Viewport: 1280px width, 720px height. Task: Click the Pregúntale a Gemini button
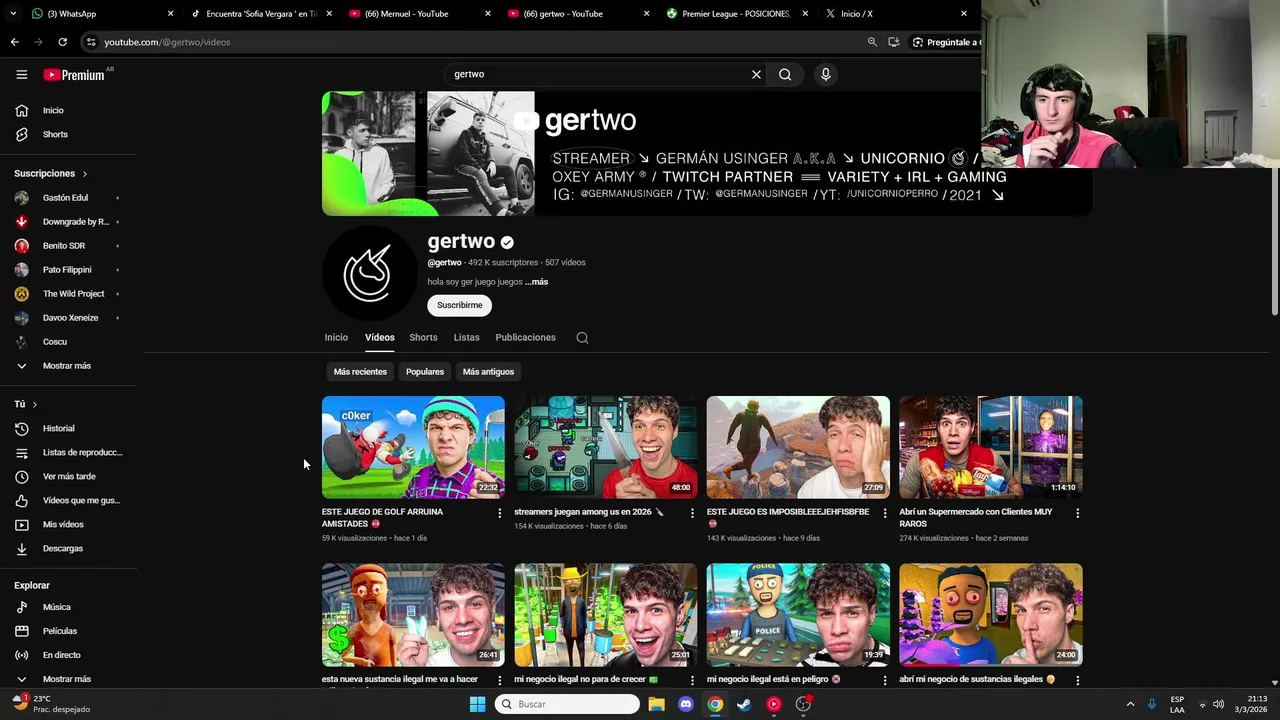coord(945,42)
